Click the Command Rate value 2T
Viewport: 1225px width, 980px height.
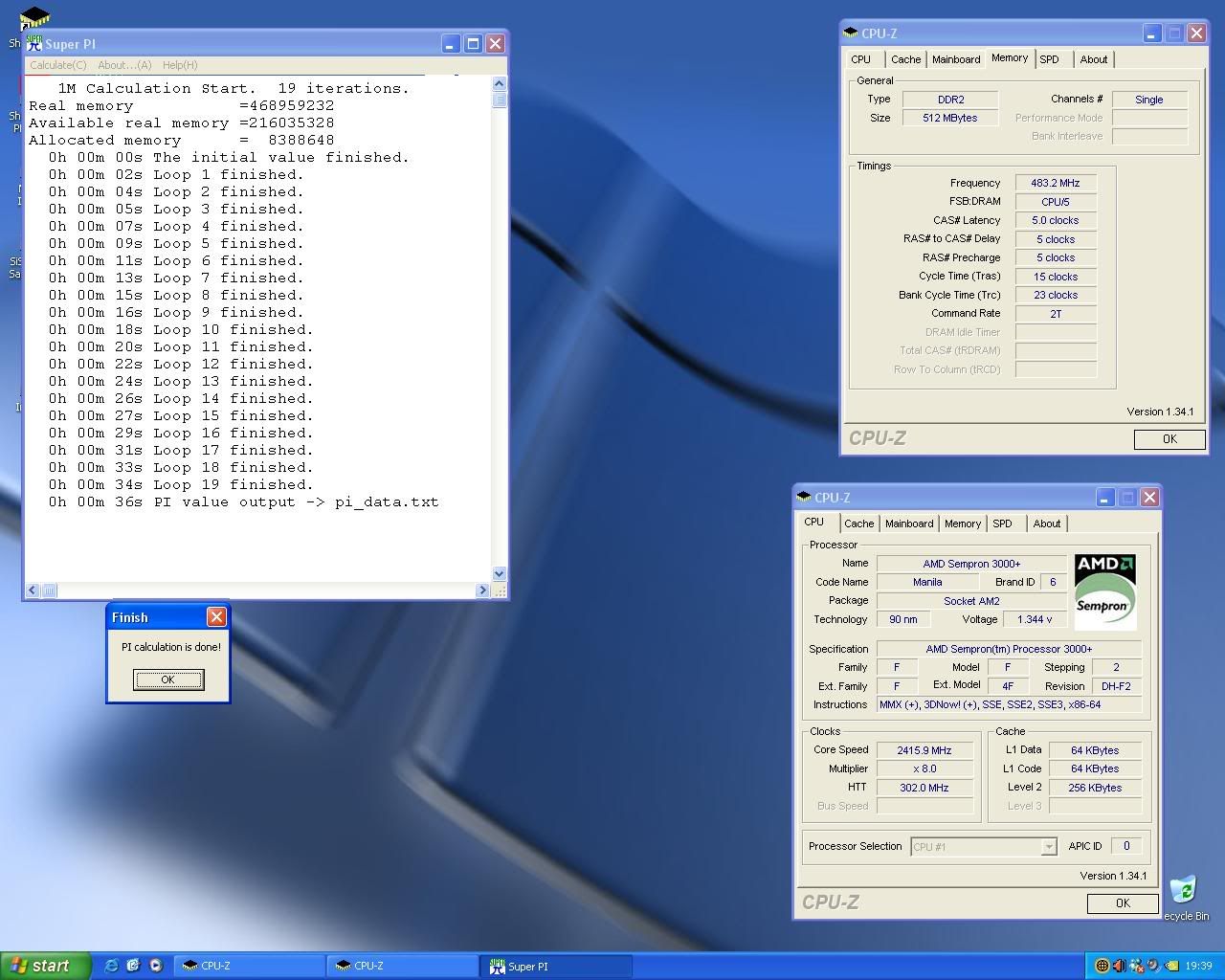(1056, 314)
